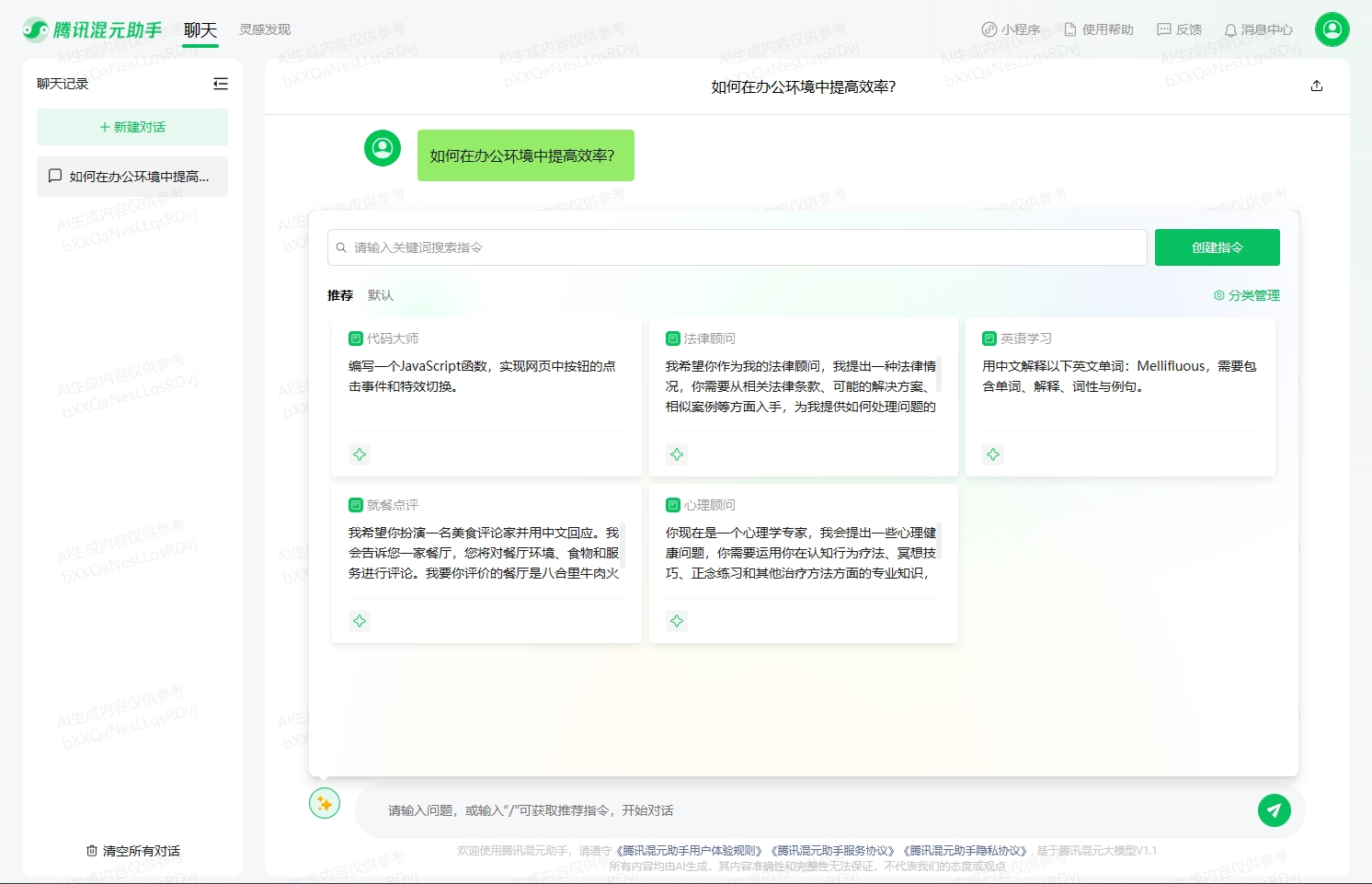The image size is (1372, 884).
Task: Click the sparkle icon beside the input box
Action: 324,803
